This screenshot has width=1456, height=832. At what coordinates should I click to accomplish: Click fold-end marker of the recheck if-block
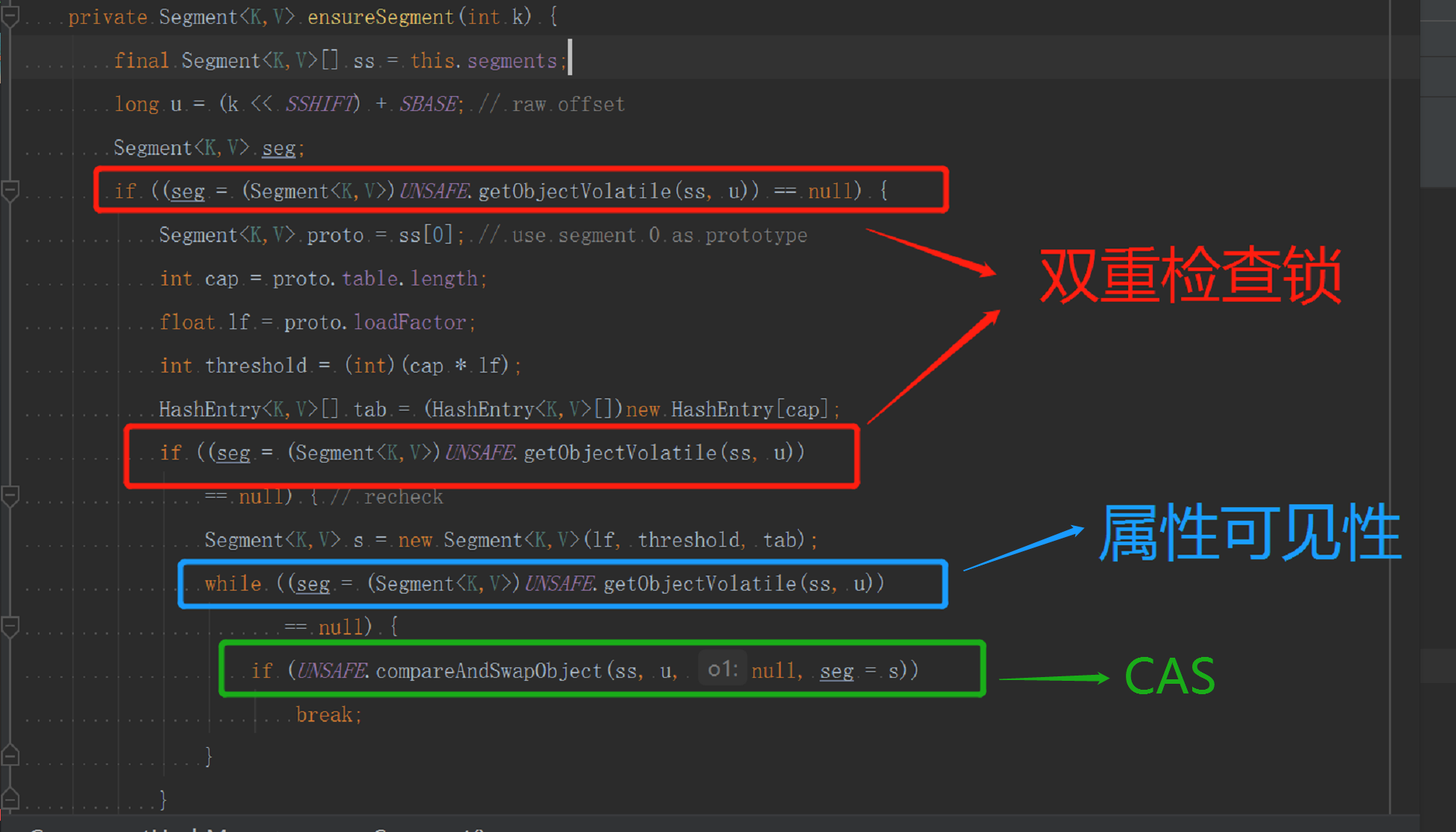point(10,799)
